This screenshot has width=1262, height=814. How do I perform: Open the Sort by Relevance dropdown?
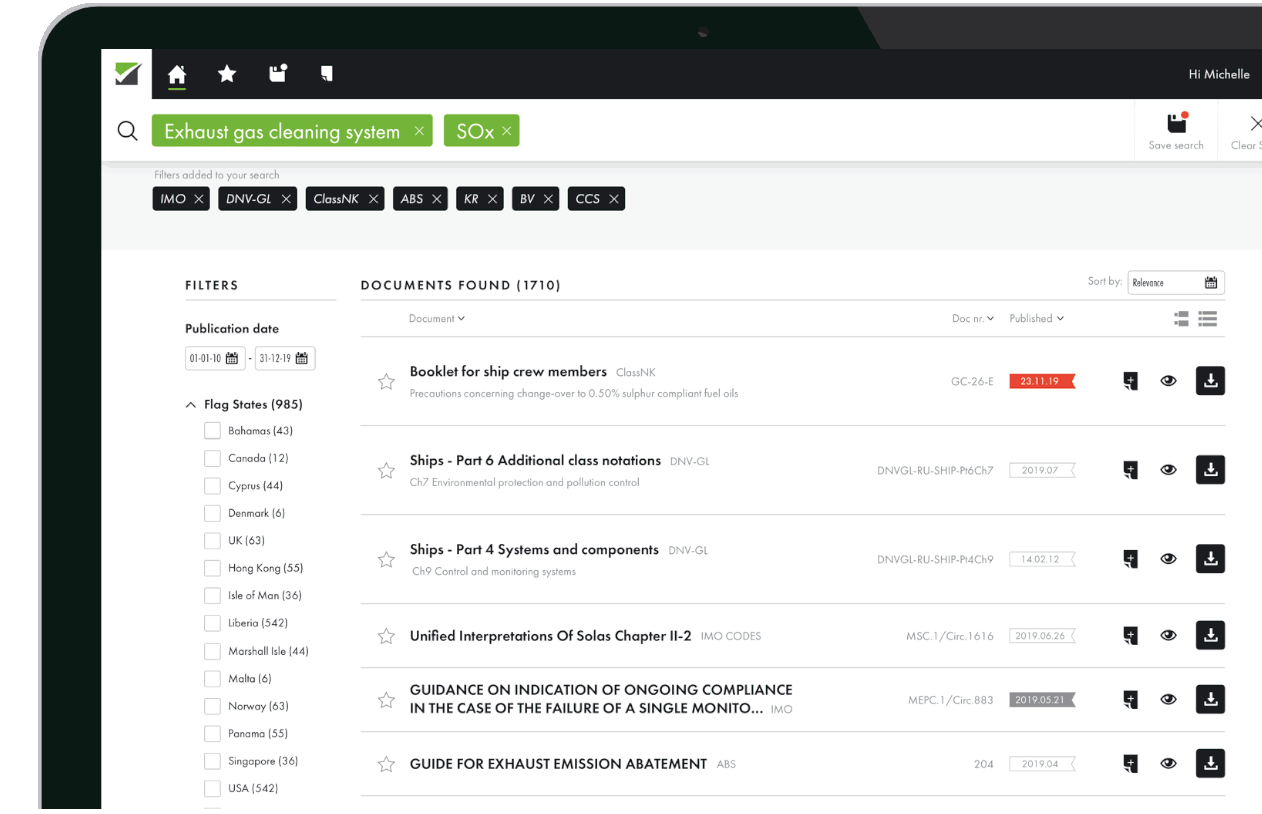tap(1175, 283)
